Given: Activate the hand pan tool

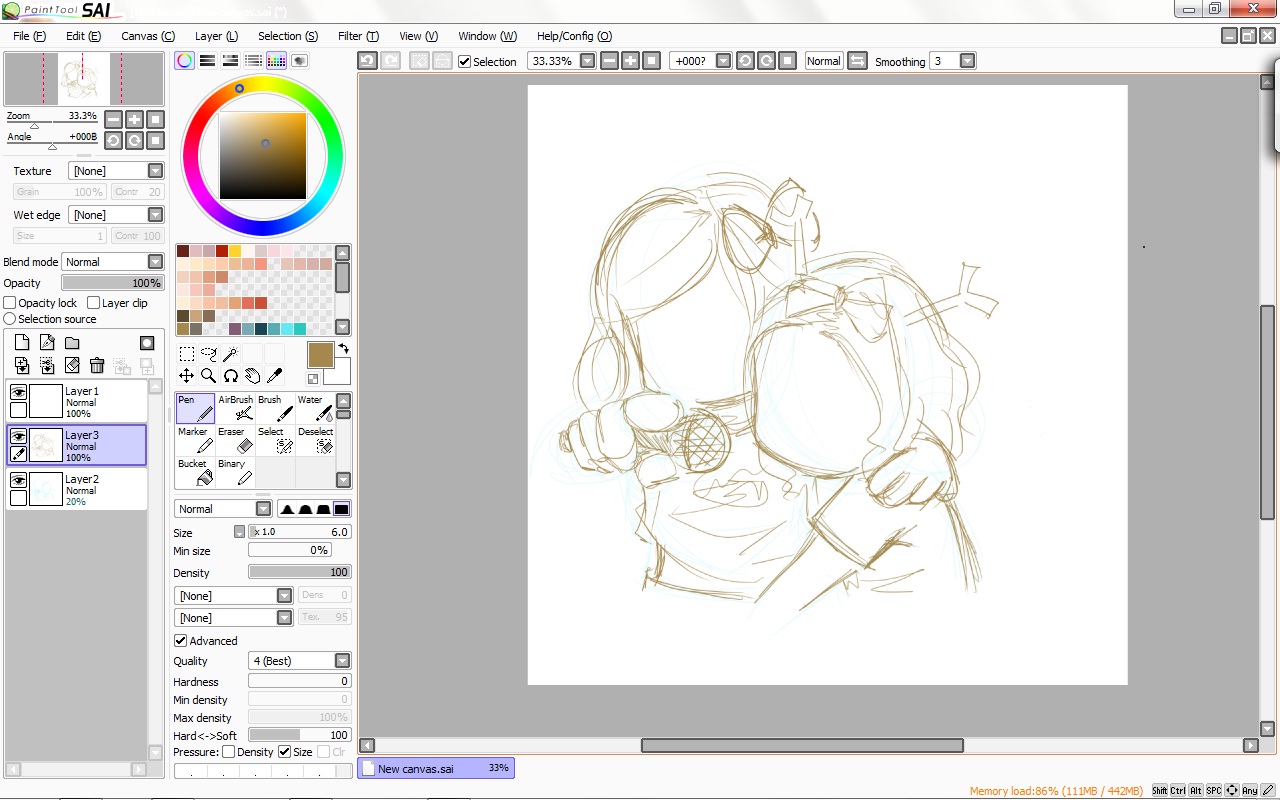Looking at the screenshot, I should click(x=252, y=376).
